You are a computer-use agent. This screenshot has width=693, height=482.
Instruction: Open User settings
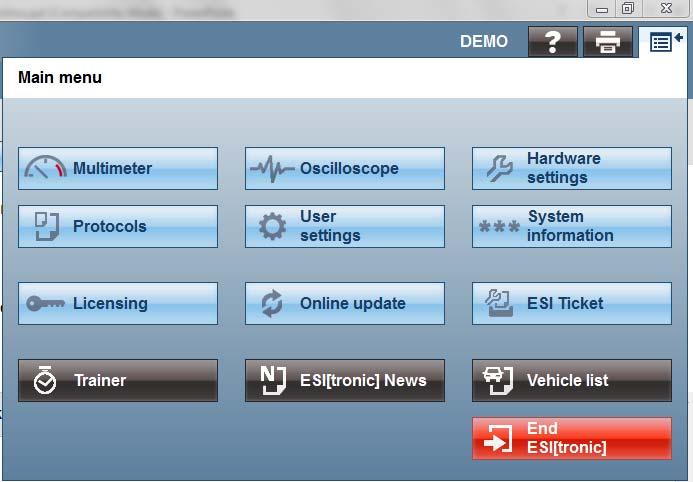[x=345, y=226]
